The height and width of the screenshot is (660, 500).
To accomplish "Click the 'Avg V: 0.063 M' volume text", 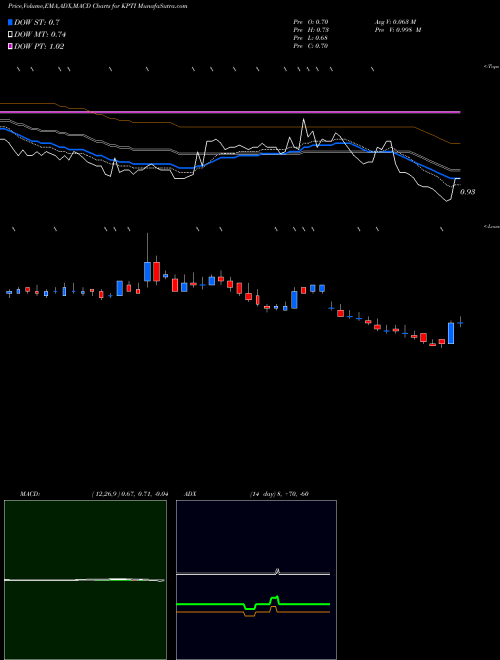I will tap(395, 22).
